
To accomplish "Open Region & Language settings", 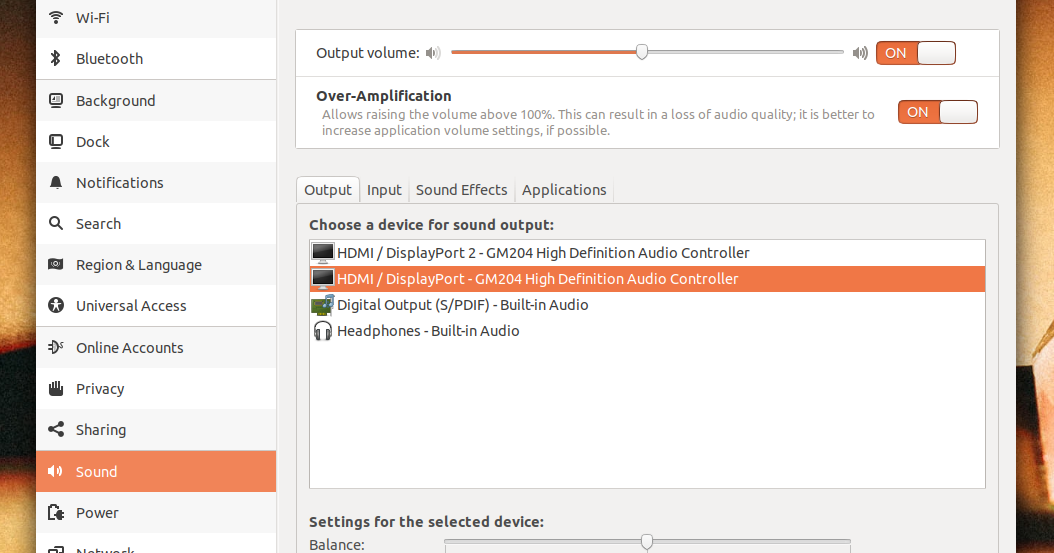I will 138,265.
